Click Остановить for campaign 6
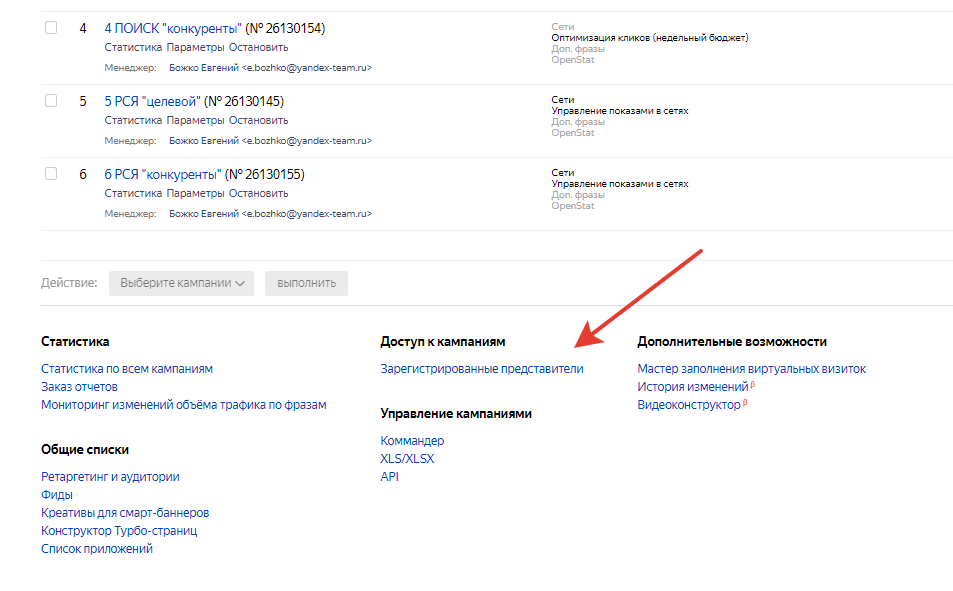The width and height of the screenshot is (953, 591). tap(258, 193)
